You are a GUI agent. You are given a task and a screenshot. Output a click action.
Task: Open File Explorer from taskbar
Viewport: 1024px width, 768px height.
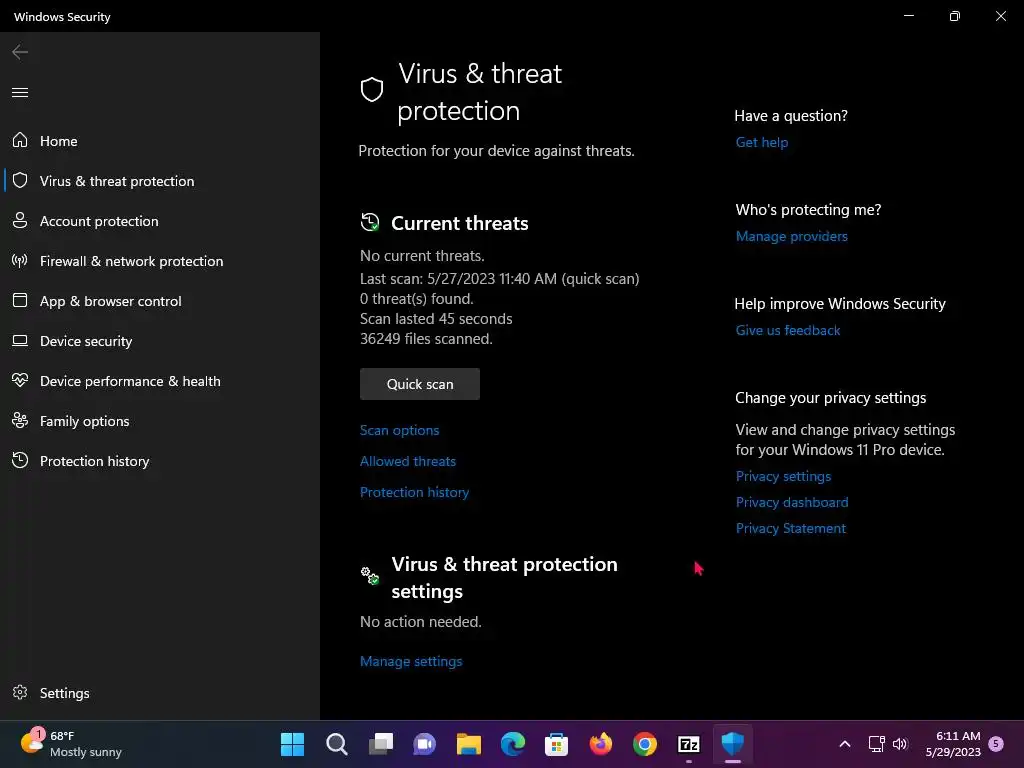[469, 744]
